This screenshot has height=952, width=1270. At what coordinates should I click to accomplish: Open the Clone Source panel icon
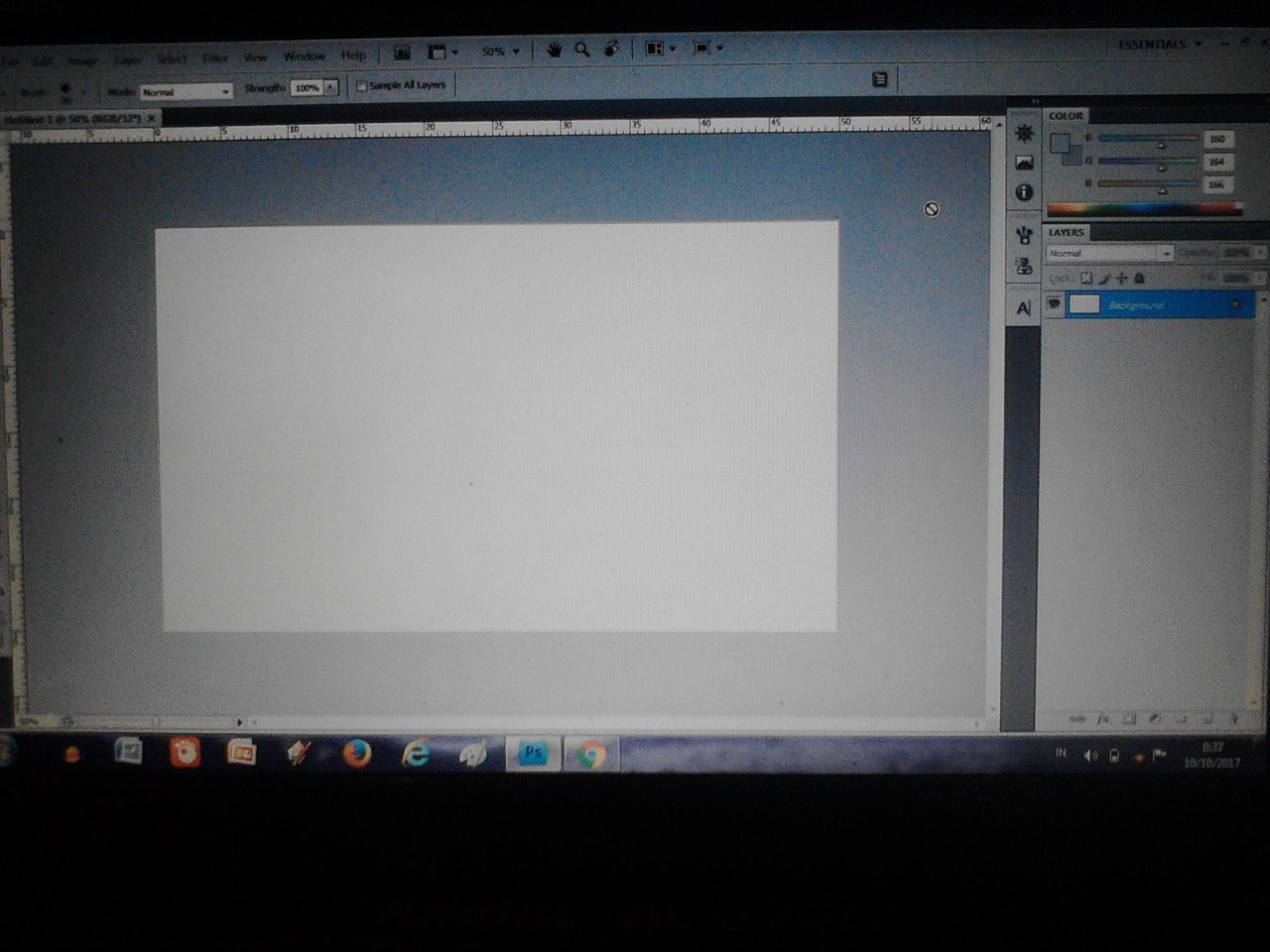pos(1024,266)
